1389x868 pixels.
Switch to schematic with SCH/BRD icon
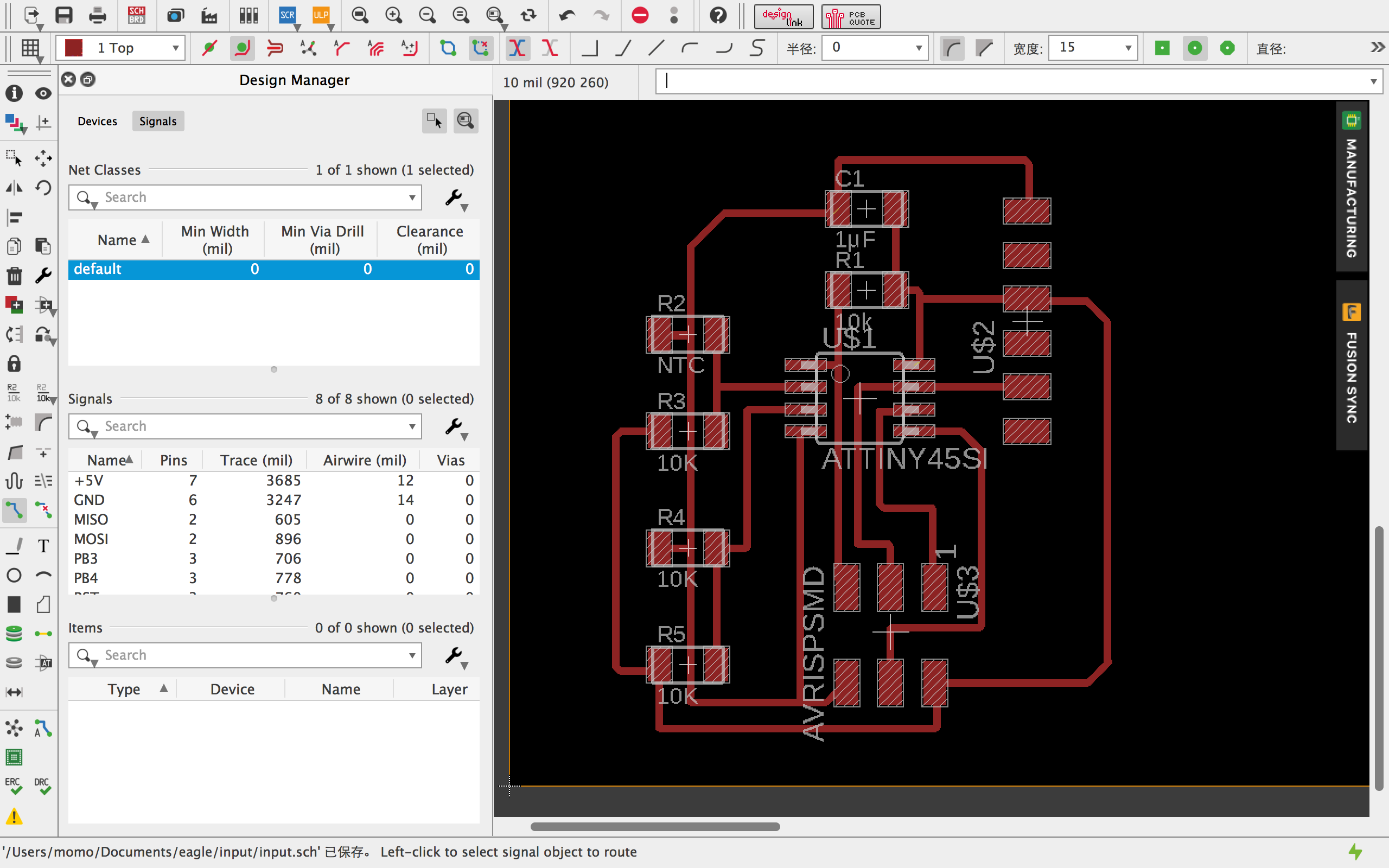coord(137,16)
